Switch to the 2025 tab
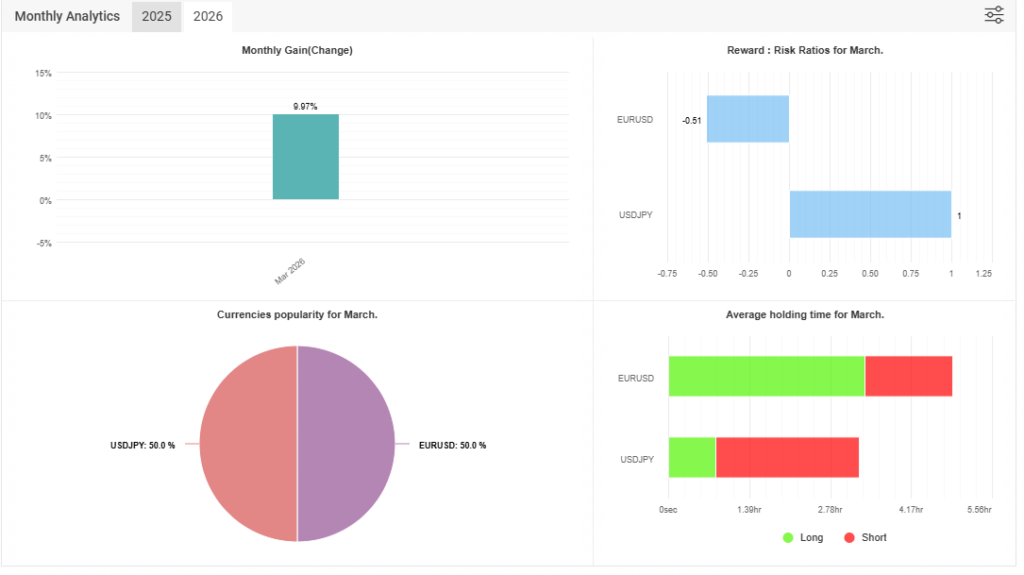The image size is (1024, 575). (x=156, y=17)
